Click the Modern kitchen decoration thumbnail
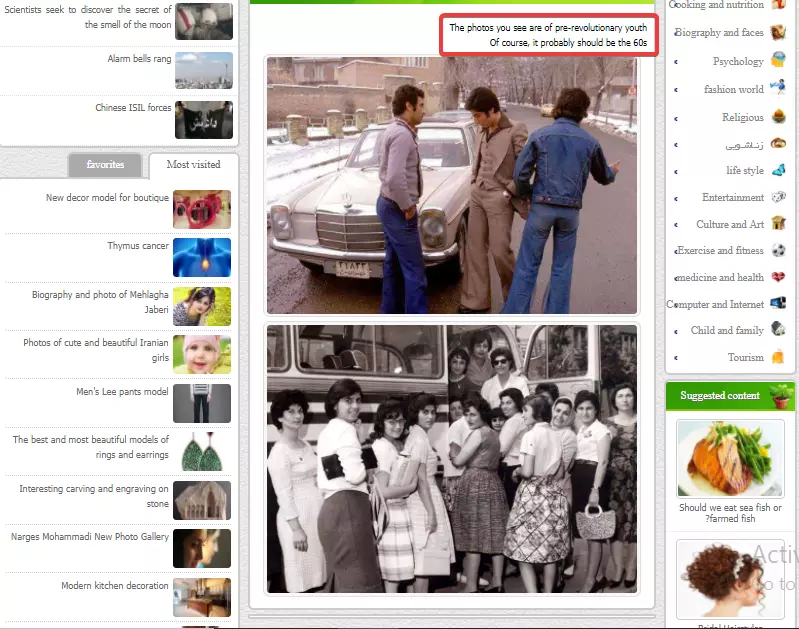 [x=202, y=597]
